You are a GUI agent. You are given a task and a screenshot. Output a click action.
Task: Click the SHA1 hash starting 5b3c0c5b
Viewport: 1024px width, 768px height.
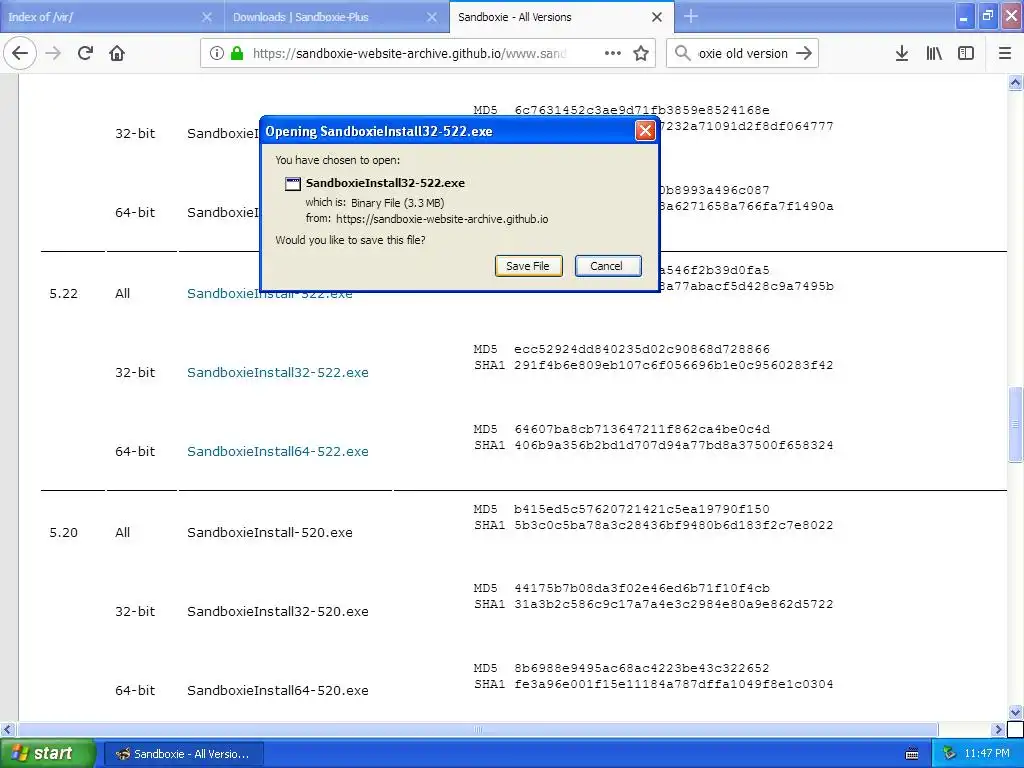674,525
